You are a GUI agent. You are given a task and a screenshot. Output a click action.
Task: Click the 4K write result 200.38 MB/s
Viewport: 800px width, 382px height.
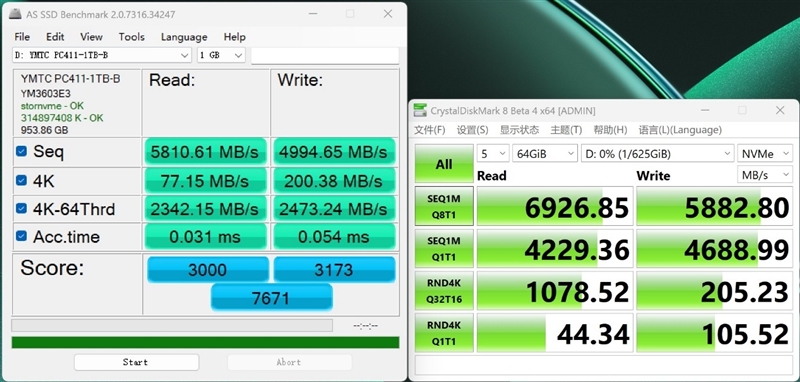point(334,181)
